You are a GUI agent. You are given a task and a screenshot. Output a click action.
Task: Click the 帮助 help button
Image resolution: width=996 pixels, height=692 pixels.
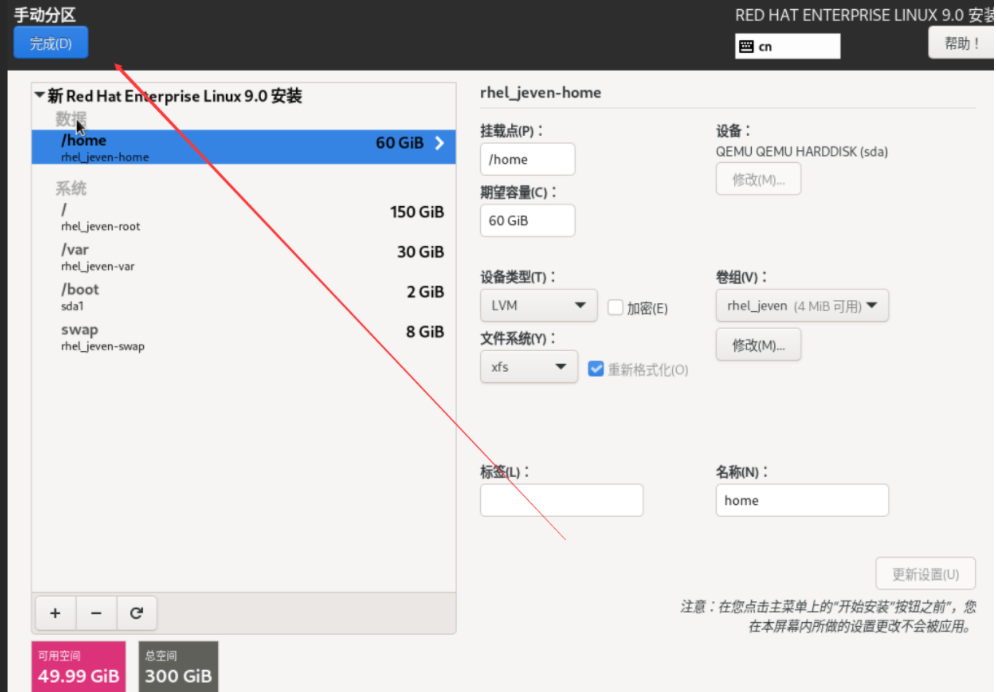(x=961, y=43)
